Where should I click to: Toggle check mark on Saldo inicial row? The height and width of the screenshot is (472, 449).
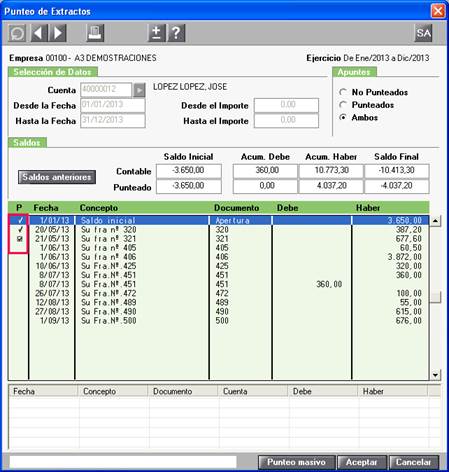click(20, 220)
